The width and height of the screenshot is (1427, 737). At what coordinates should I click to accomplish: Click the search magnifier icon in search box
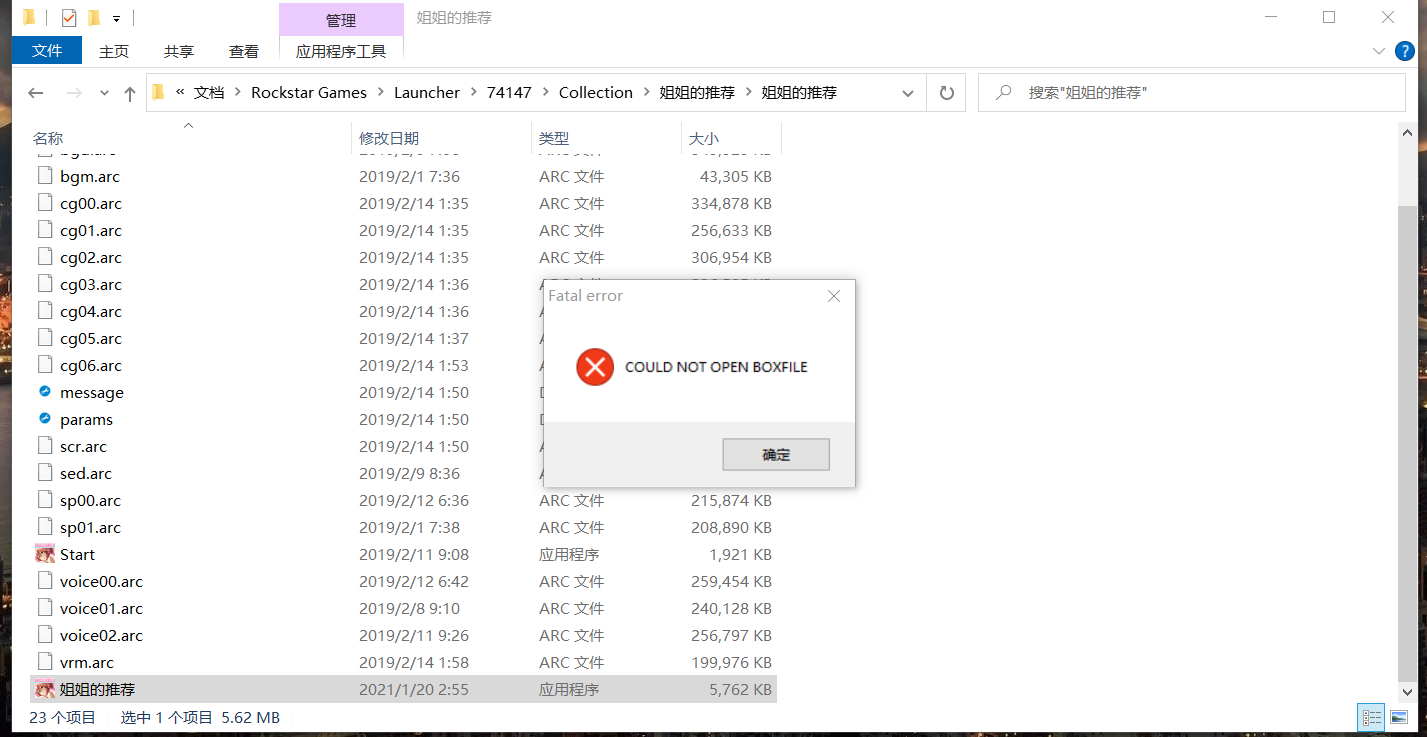point(1003,92)
